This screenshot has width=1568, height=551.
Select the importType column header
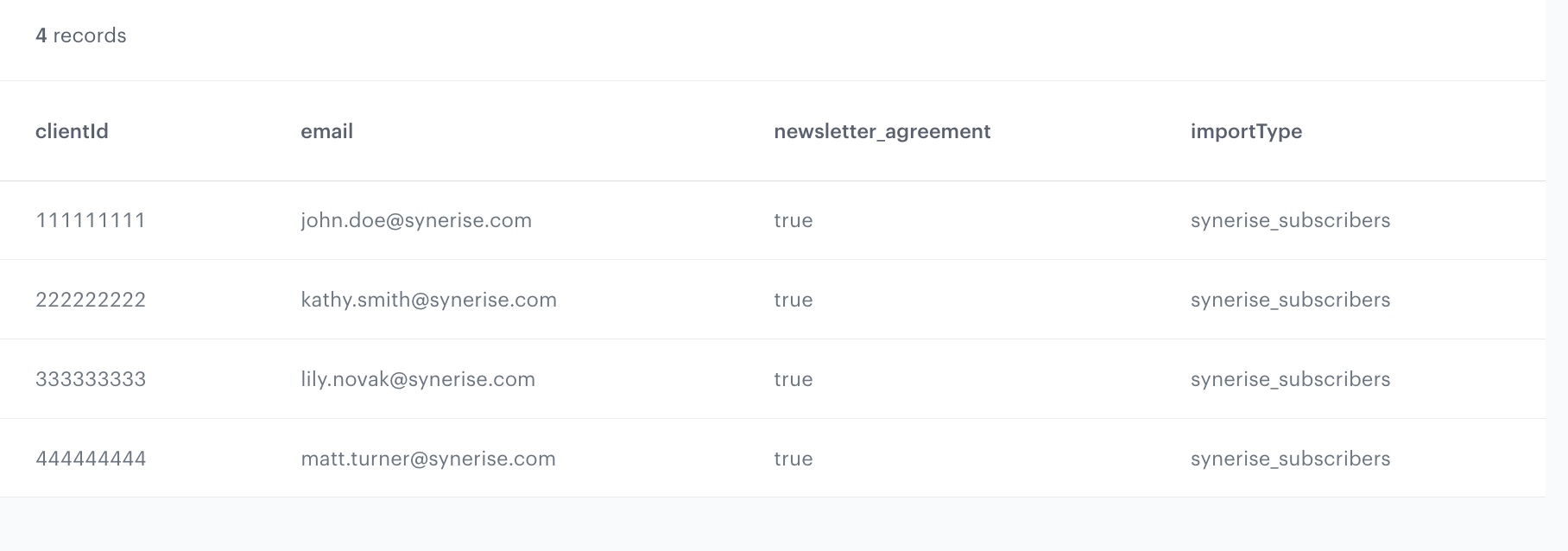1246,131
